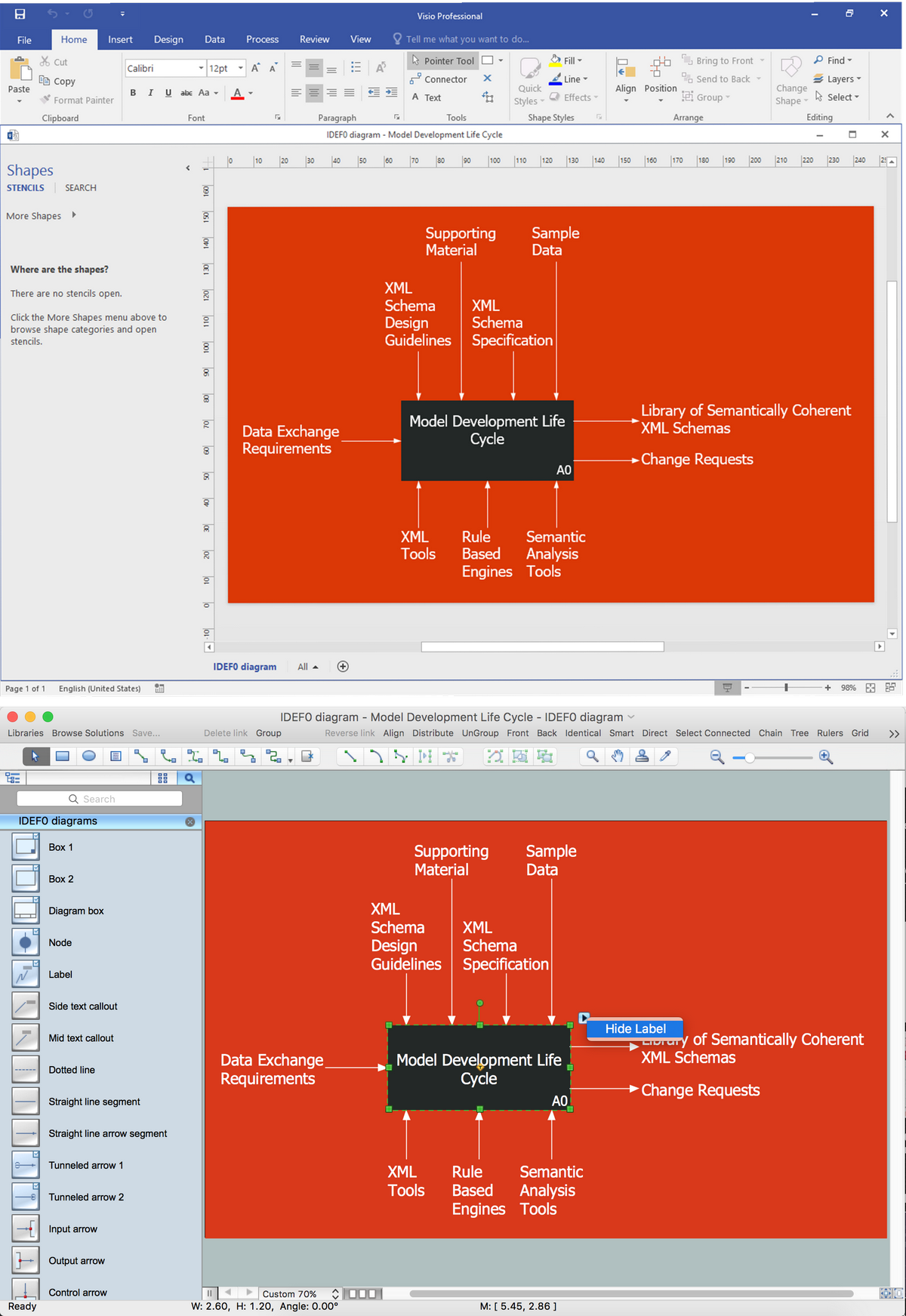Click fit page to window icon
Viewport: 906px width, 1316px height.
[x=871, y=688]
